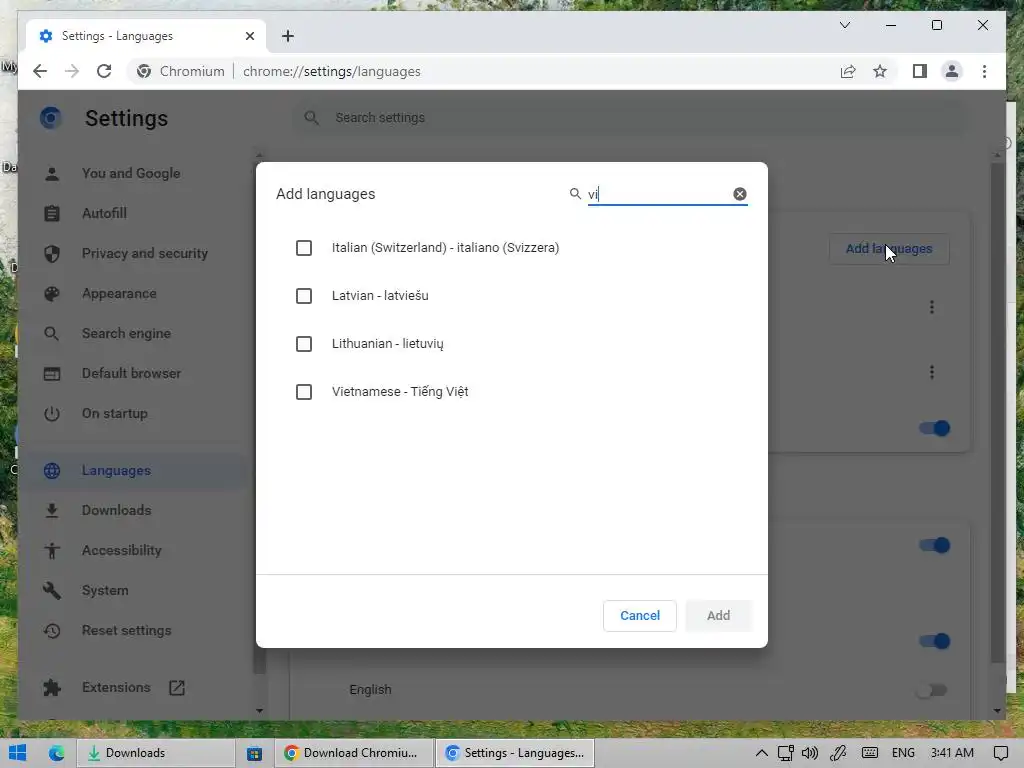Click the magnifier icon in Add languages

click(575, 194)
